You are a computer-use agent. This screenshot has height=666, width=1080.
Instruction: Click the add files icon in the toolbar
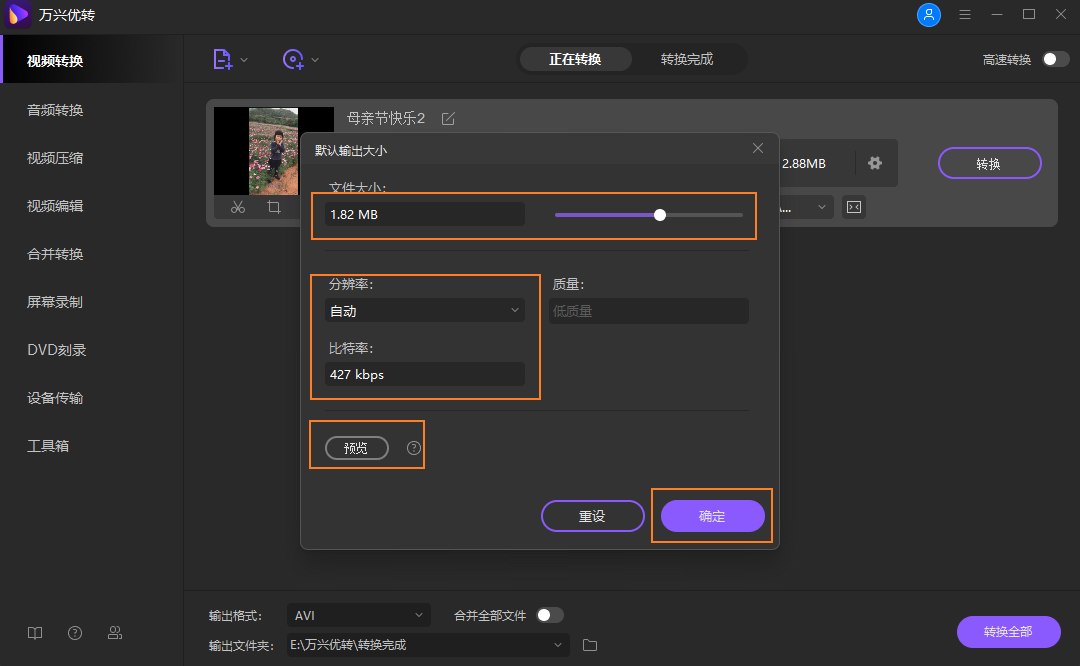[222, 59]
